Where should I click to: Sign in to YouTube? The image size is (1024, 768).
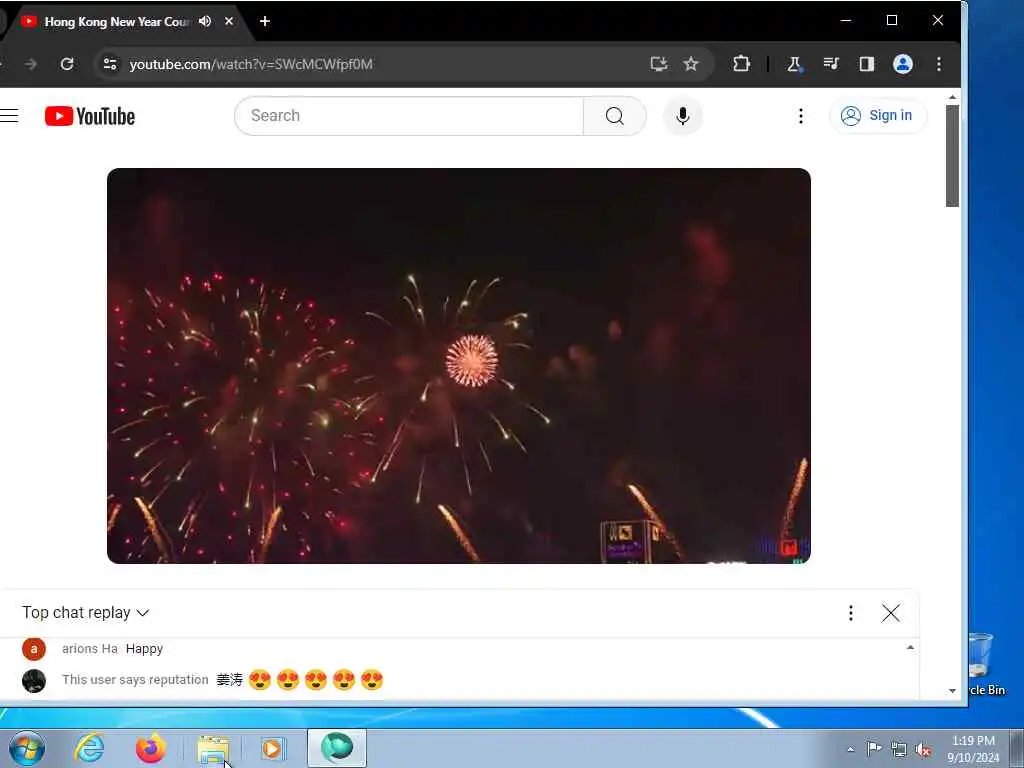(x=878, y=116)
